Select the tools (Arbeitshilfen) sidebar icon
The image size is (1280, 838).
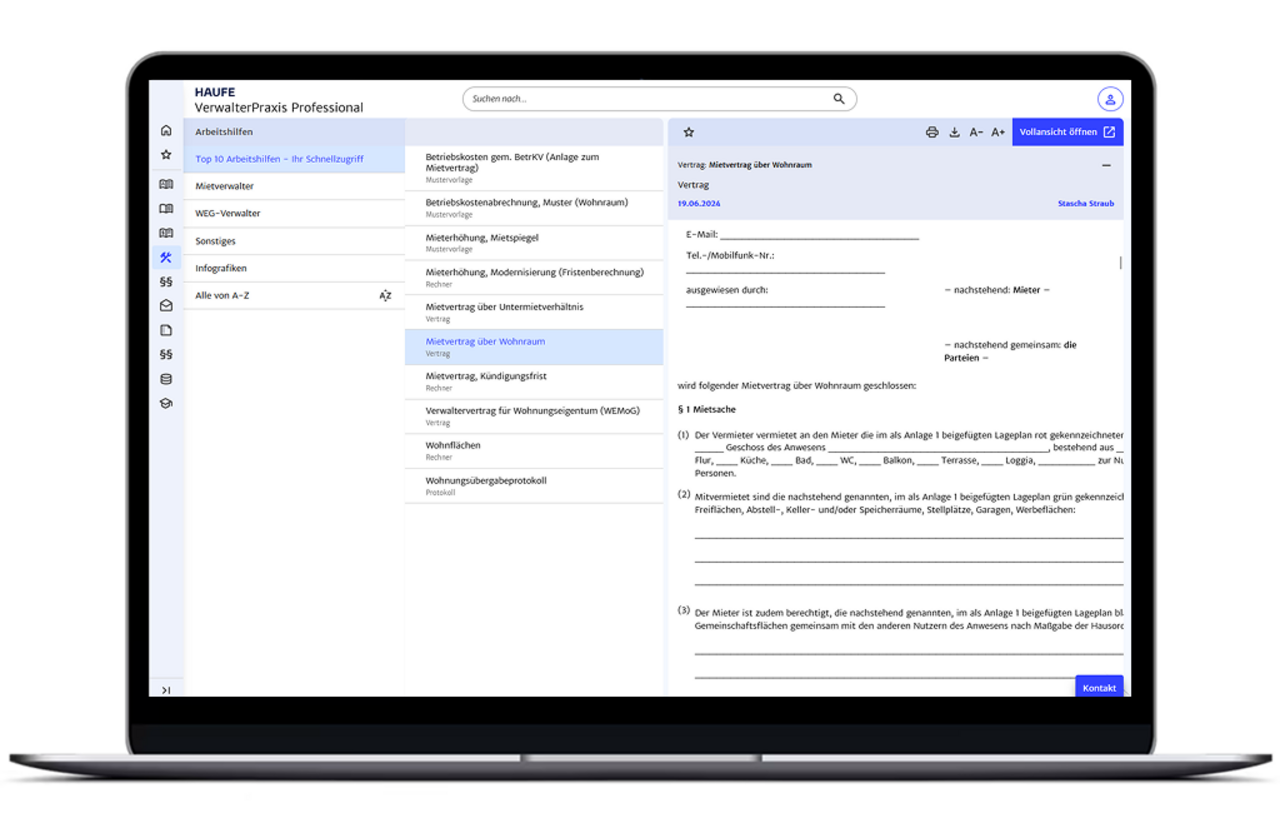pos(166,258)
